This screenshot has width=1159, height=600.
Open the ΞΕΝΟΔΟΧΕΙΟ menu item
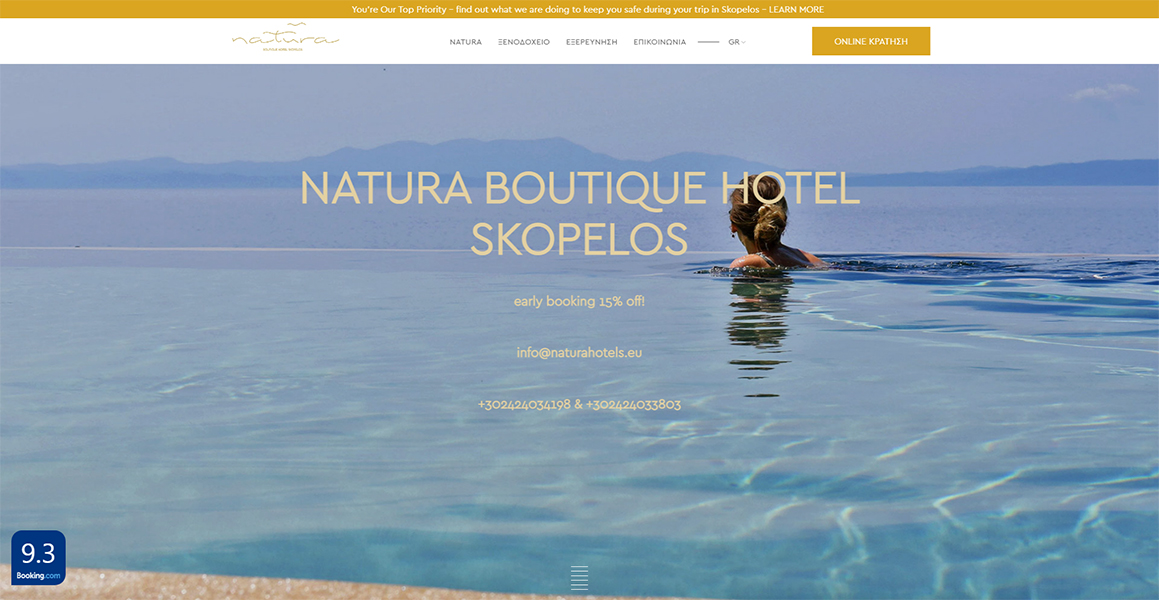coord(524,42)
